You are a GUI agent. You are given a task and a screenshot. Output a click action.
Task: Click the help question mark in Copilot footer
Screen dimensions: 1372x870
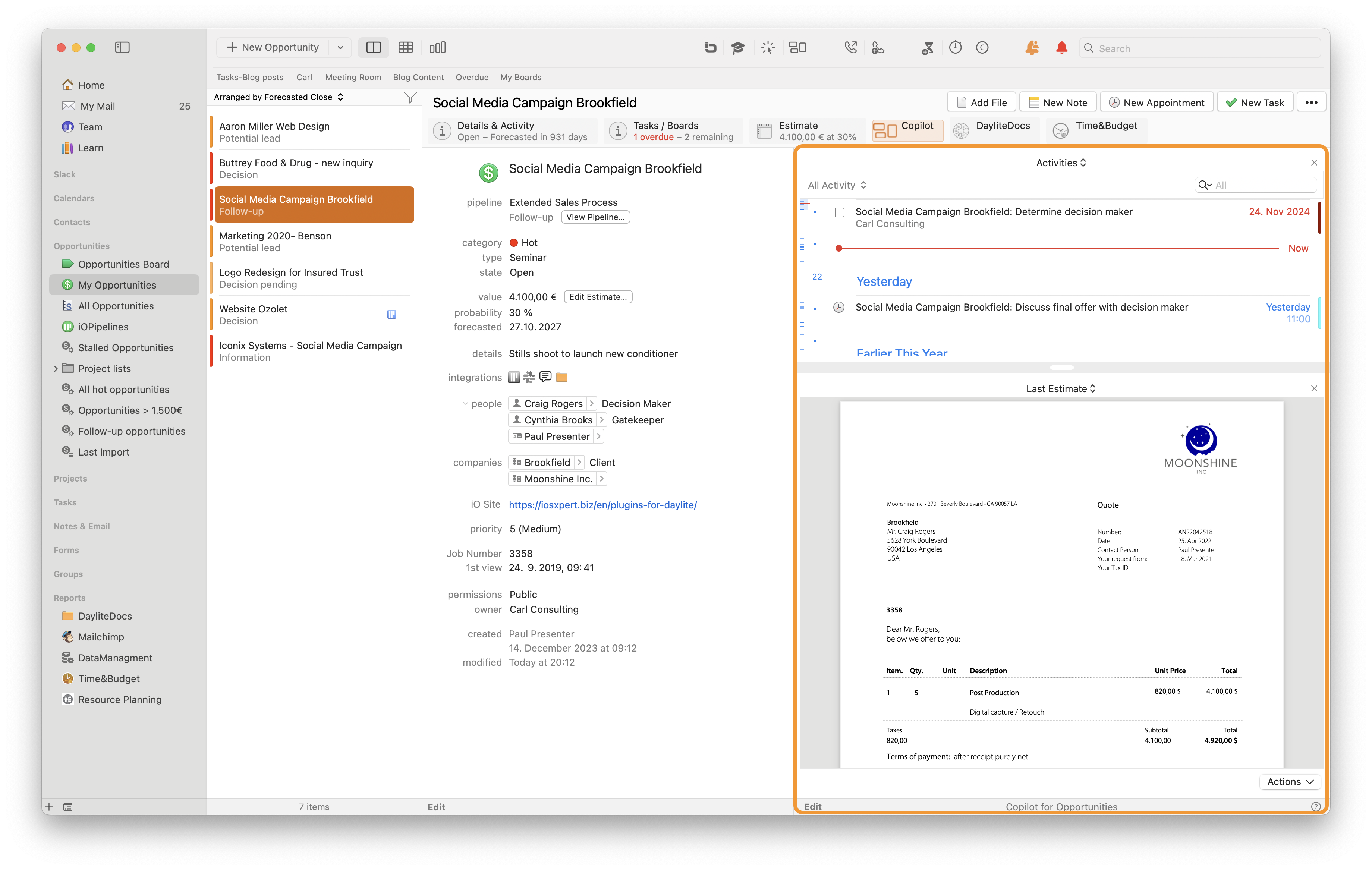(1316, 807)
